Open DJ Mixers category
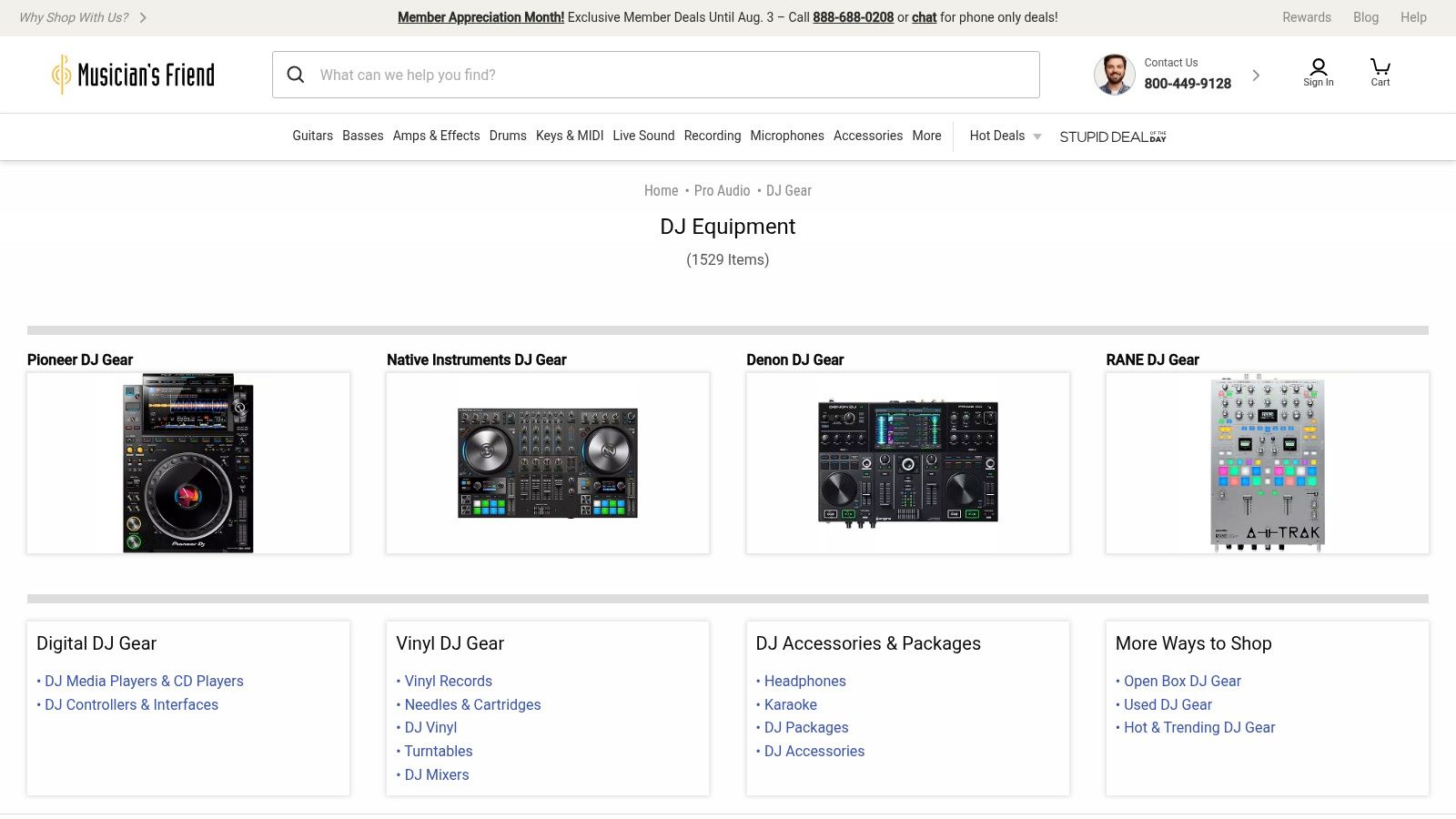The height and width of the screenshot is (819, 1456). tap(437, 774)
